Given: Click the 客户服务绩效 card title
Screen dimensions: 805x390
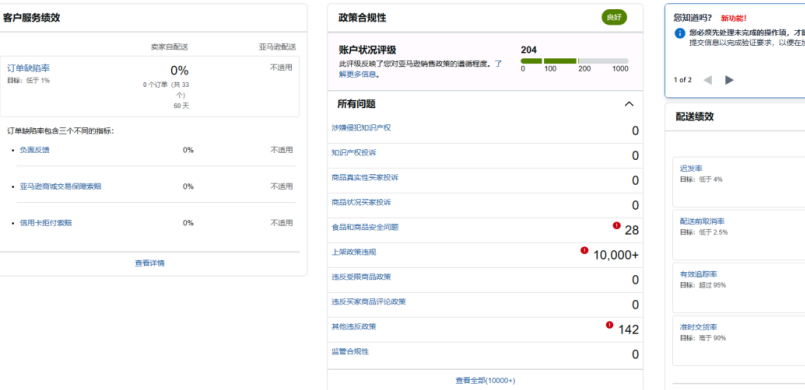Looking at the screenshot, I should click(x=32, y=17).
